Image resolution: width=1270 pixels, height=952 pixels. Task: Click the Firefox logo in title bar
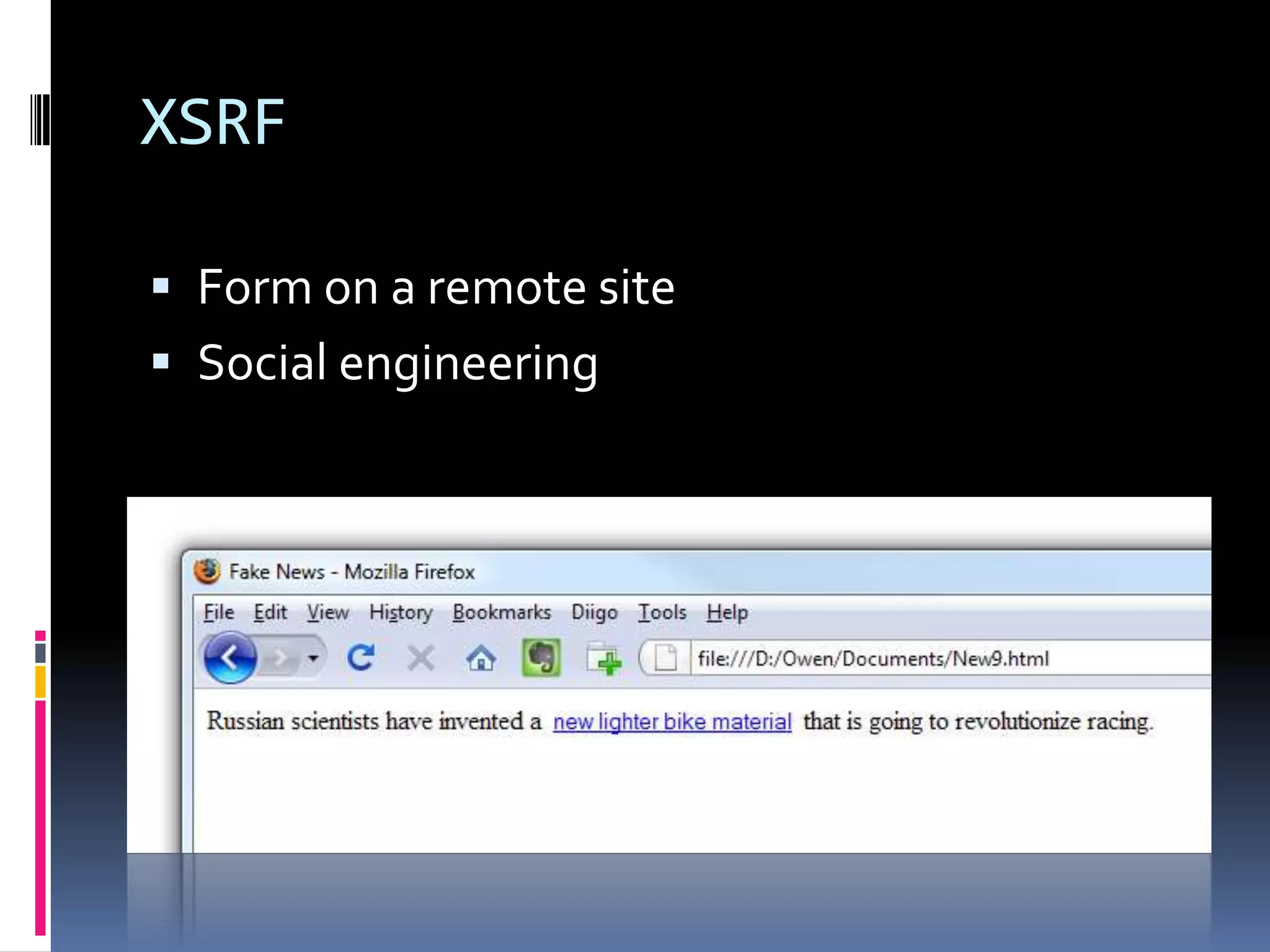point(207,571)
